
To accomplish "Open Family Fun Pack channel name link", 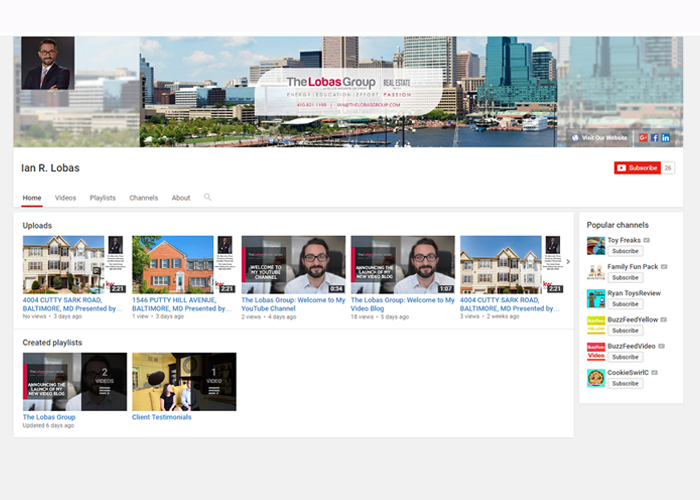I will point(633,267).
